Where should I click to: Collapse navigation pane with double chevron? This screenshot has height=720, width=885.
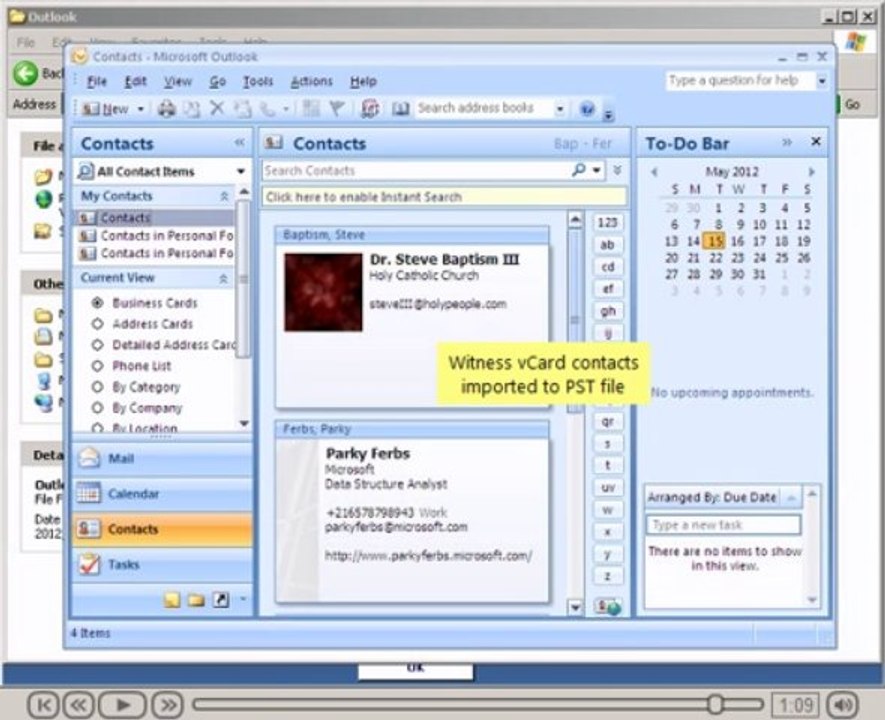(x=240, y=142)
